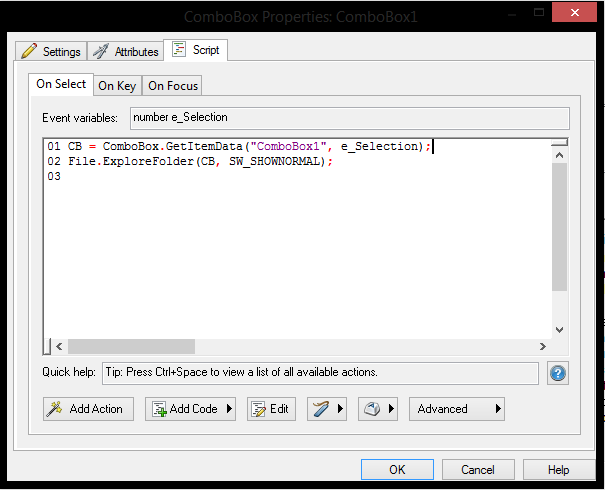Click the vertical scrollbar thumb
Screen dimensions: 605x490
pyautogui.click(x=559, y=227)
